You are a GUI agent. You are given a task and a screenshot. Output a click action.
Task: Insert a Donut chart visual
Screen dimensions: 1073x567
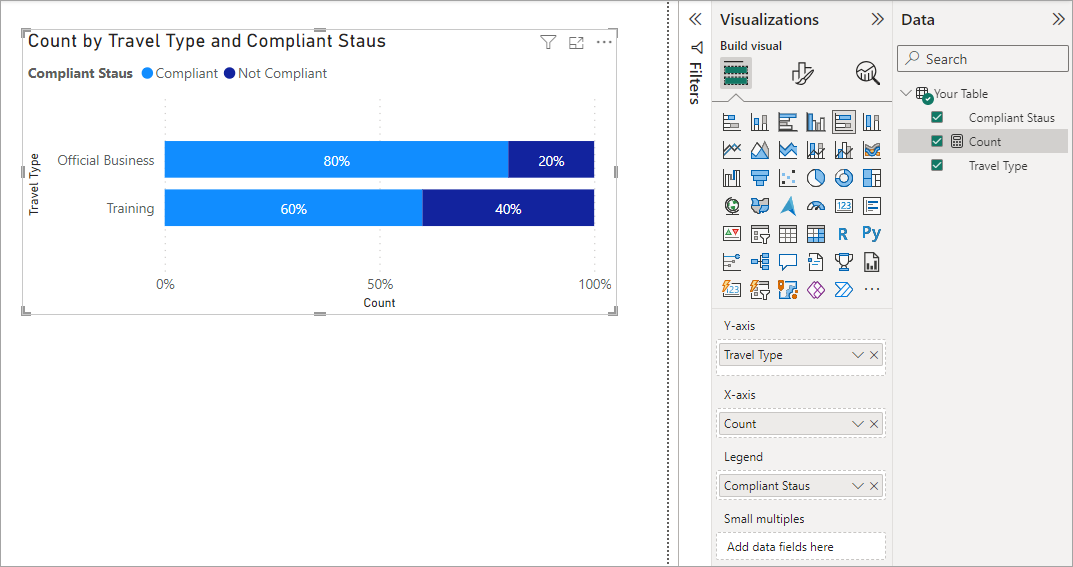click(844, 178)
